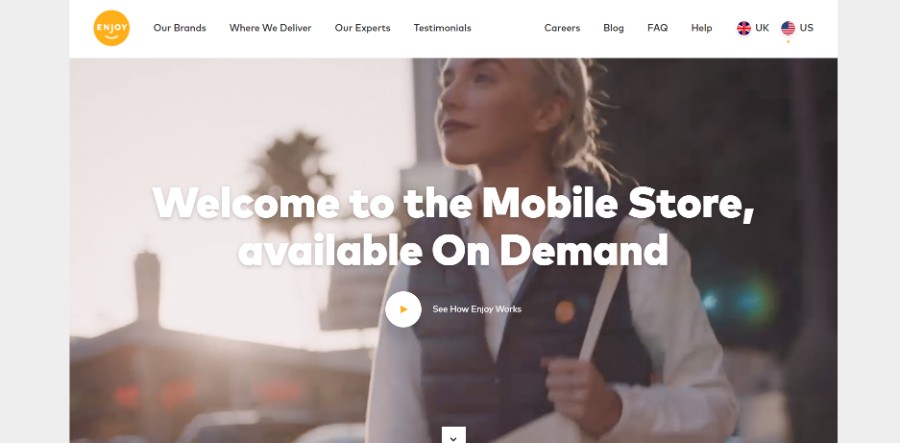900x443 pixels.
Task: Select the UK flag icon
Action: pos(743,28)
